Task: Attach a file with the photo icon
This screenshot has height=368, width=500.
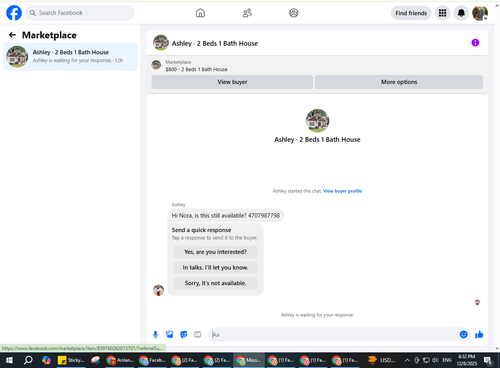Action: point(170,334)
